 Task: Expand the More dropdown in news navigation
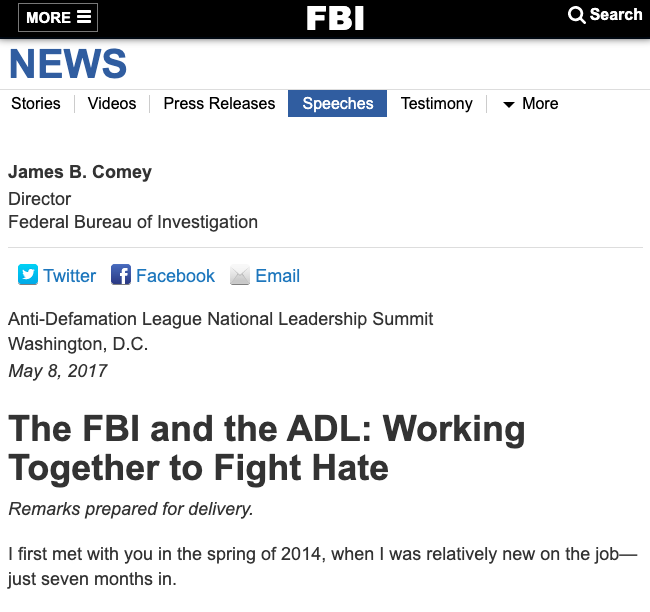530,104
